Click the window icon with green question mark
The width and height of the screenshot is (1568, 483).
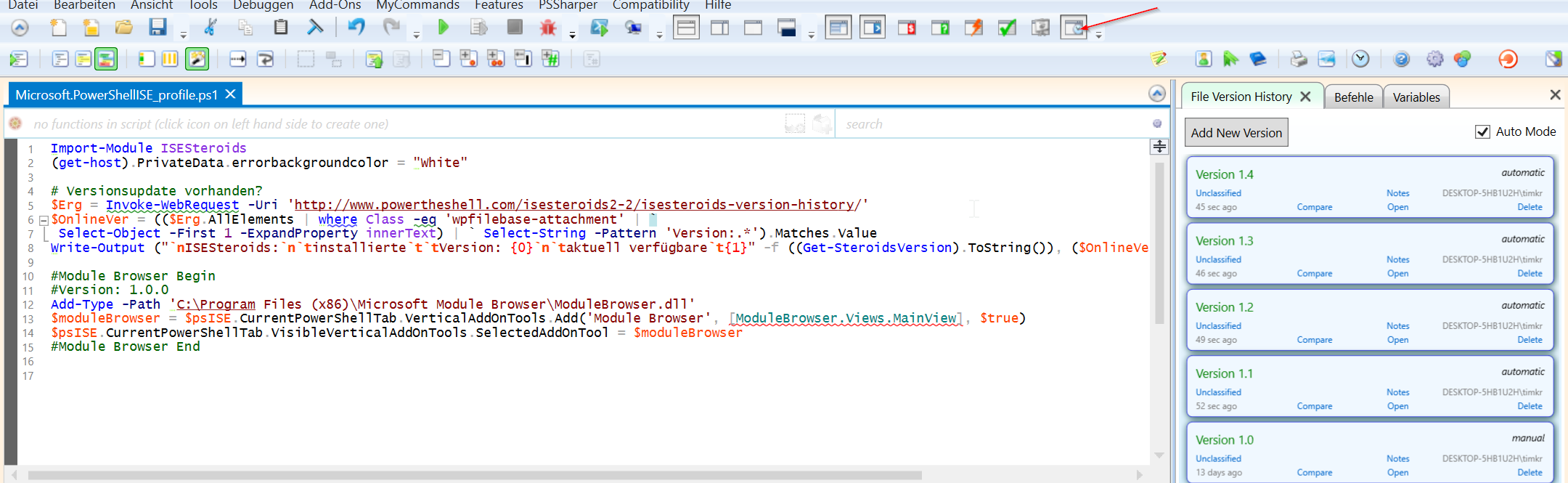pyautogui.click(x=940, y=28)
